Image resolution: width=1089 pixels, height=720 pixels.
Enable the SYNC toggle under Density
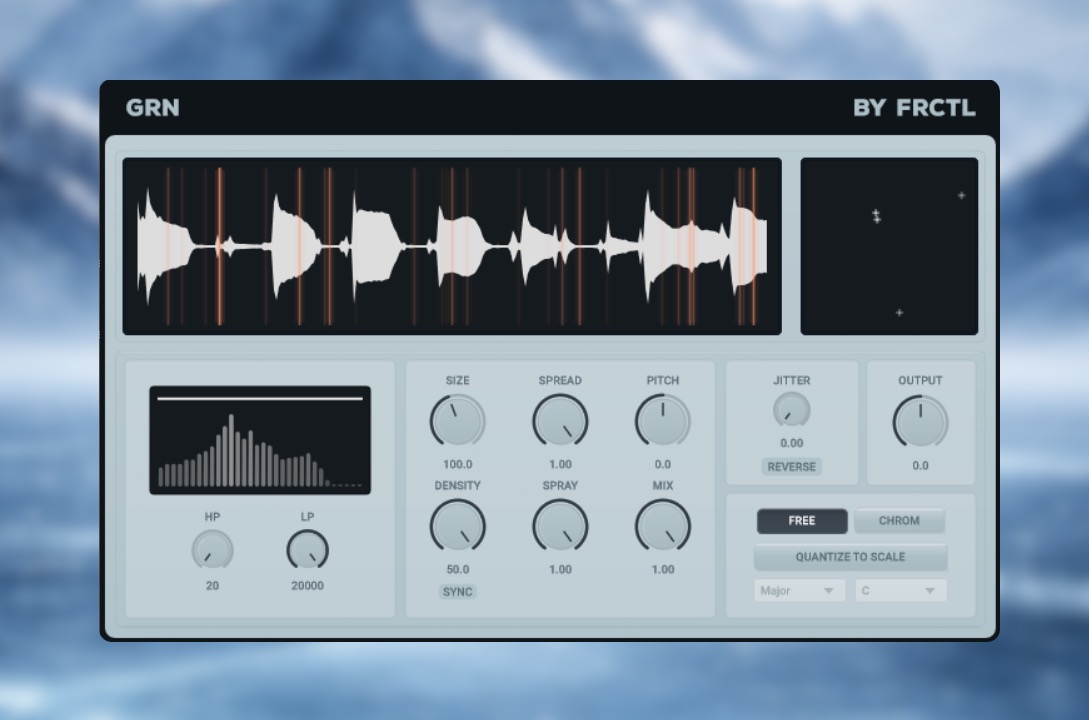point(457,592)
